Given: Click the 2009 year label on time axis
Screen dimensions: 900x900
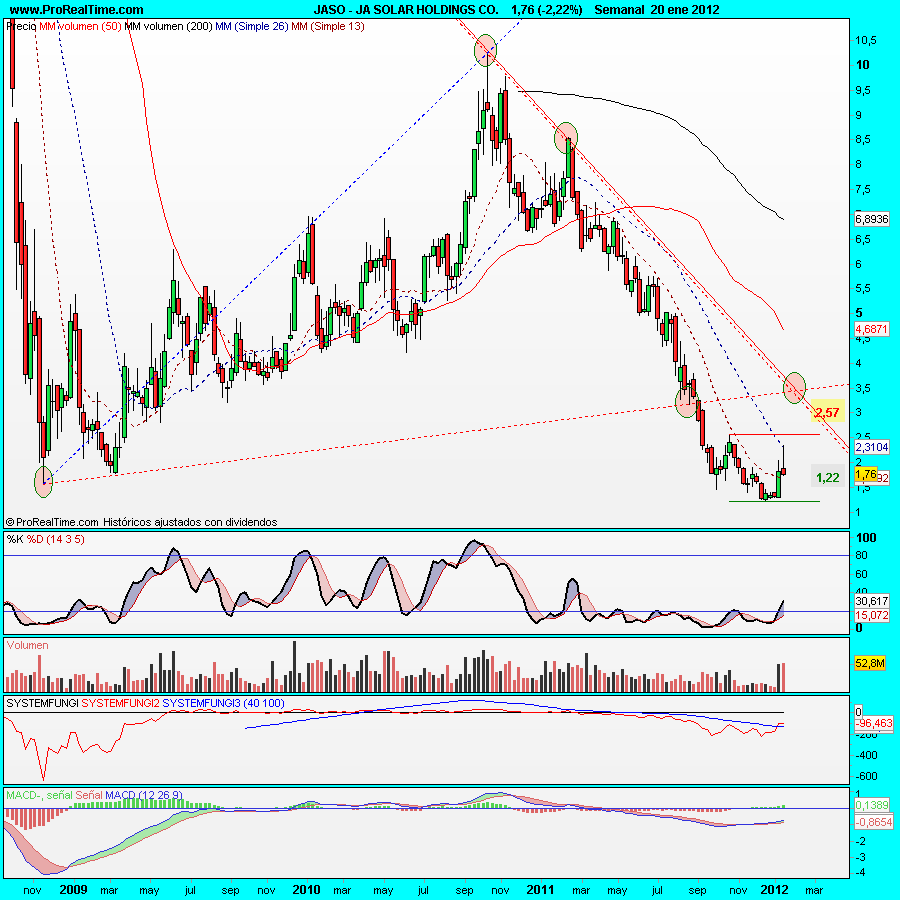Looking at the screenshot, I should (73, 890).
